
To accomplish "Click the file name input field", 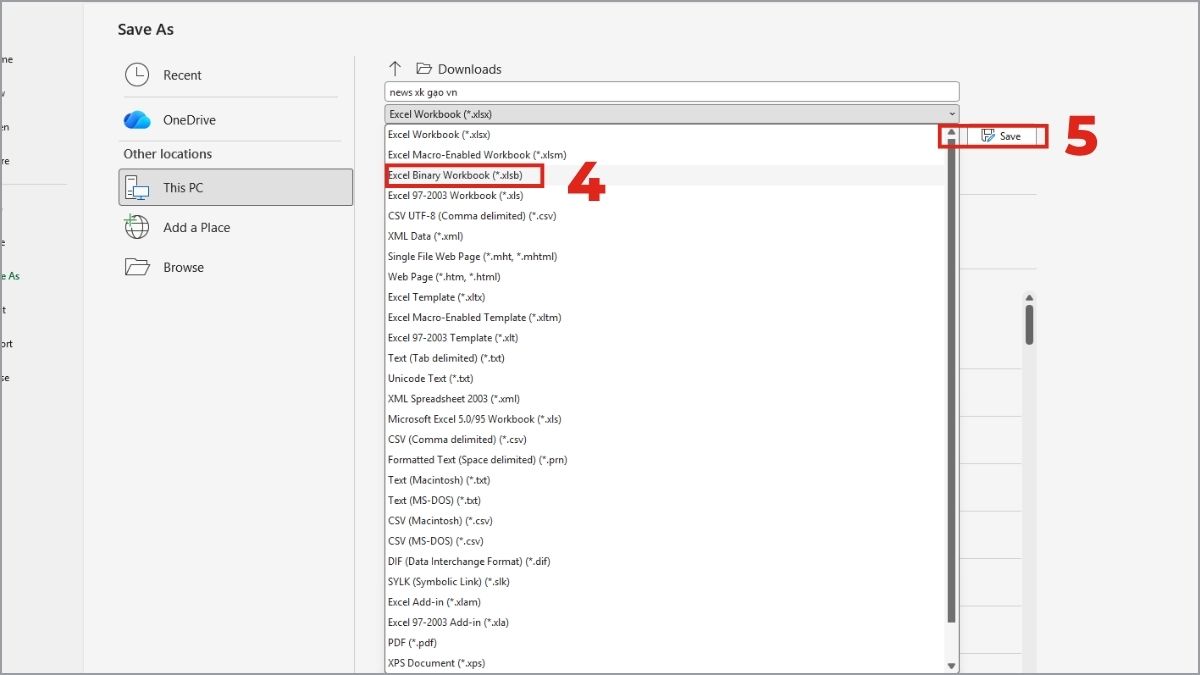I will pos(671,92).
